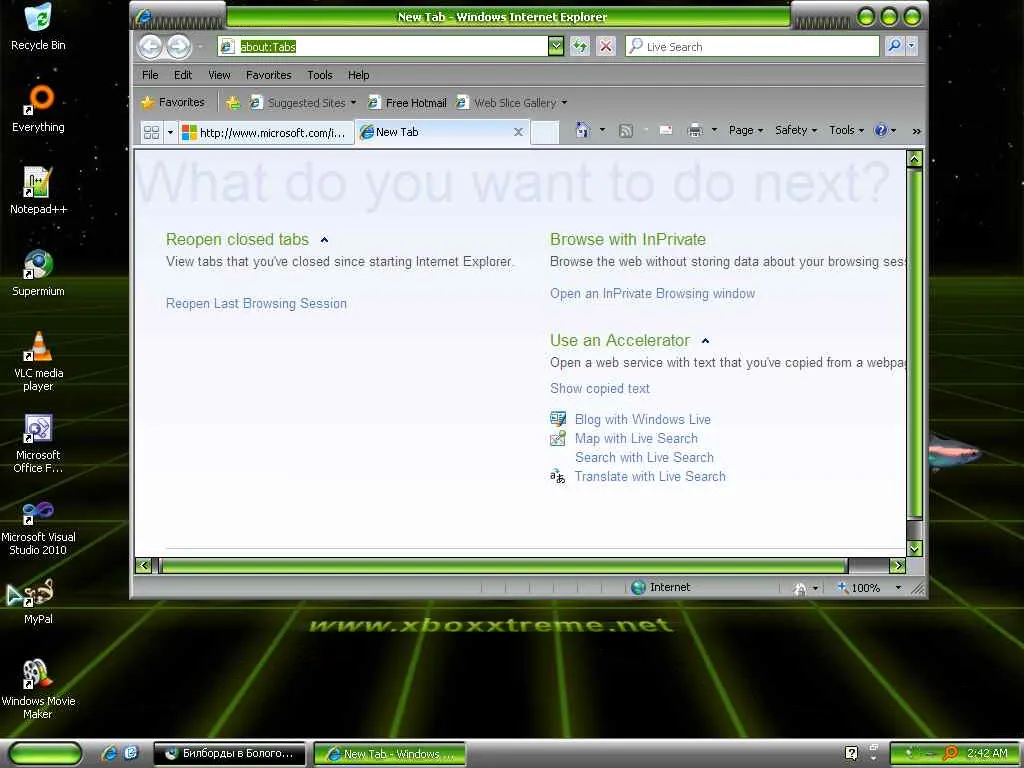Open the Microsoft Visual Studio 2010 shortcut
This screenshot has width=1024, height=768.
(38, 528)
